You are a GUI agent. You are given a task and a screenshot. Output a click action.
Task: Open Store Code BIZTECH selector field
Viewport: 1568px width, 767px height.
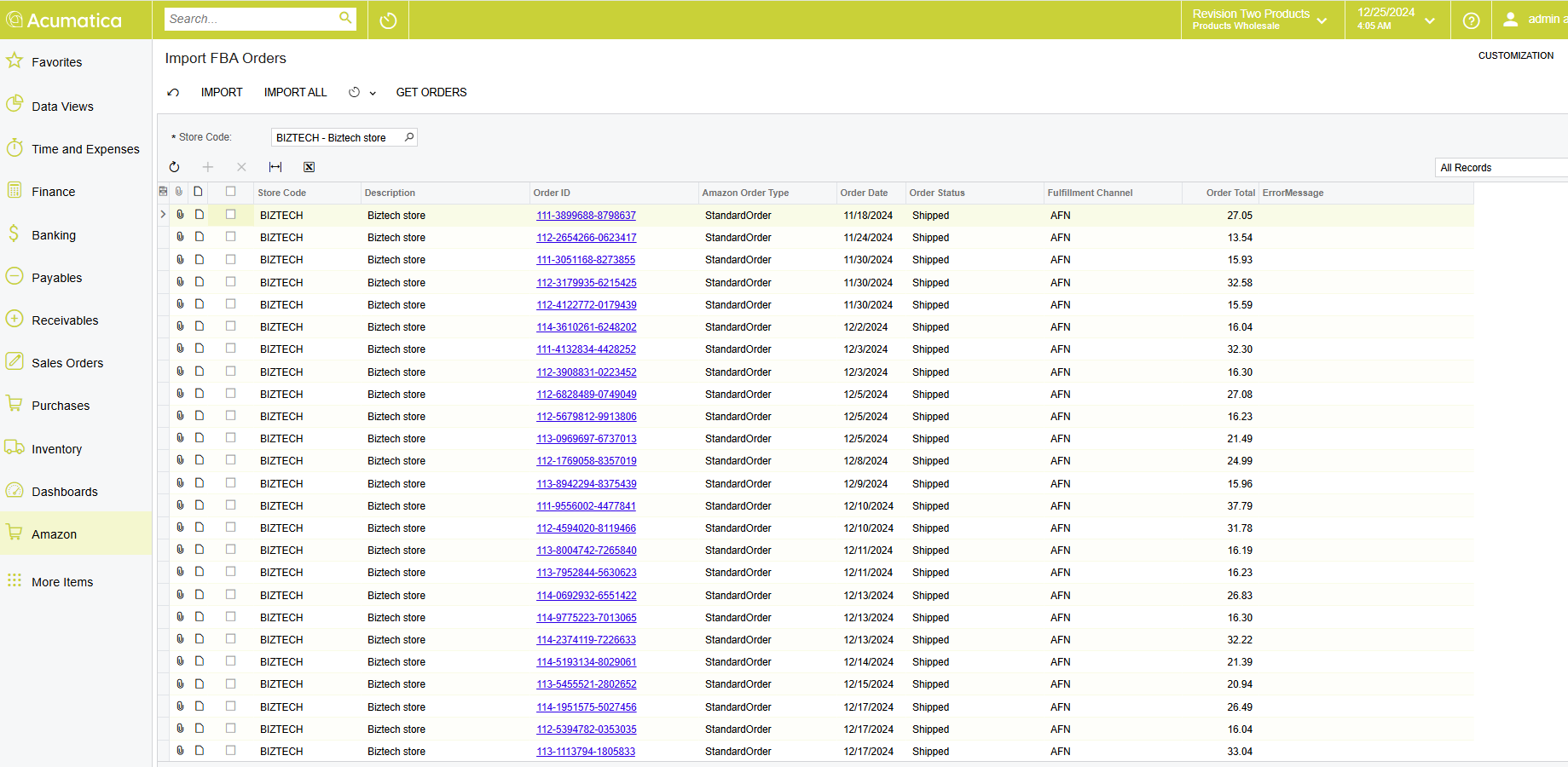pos(344,137)
